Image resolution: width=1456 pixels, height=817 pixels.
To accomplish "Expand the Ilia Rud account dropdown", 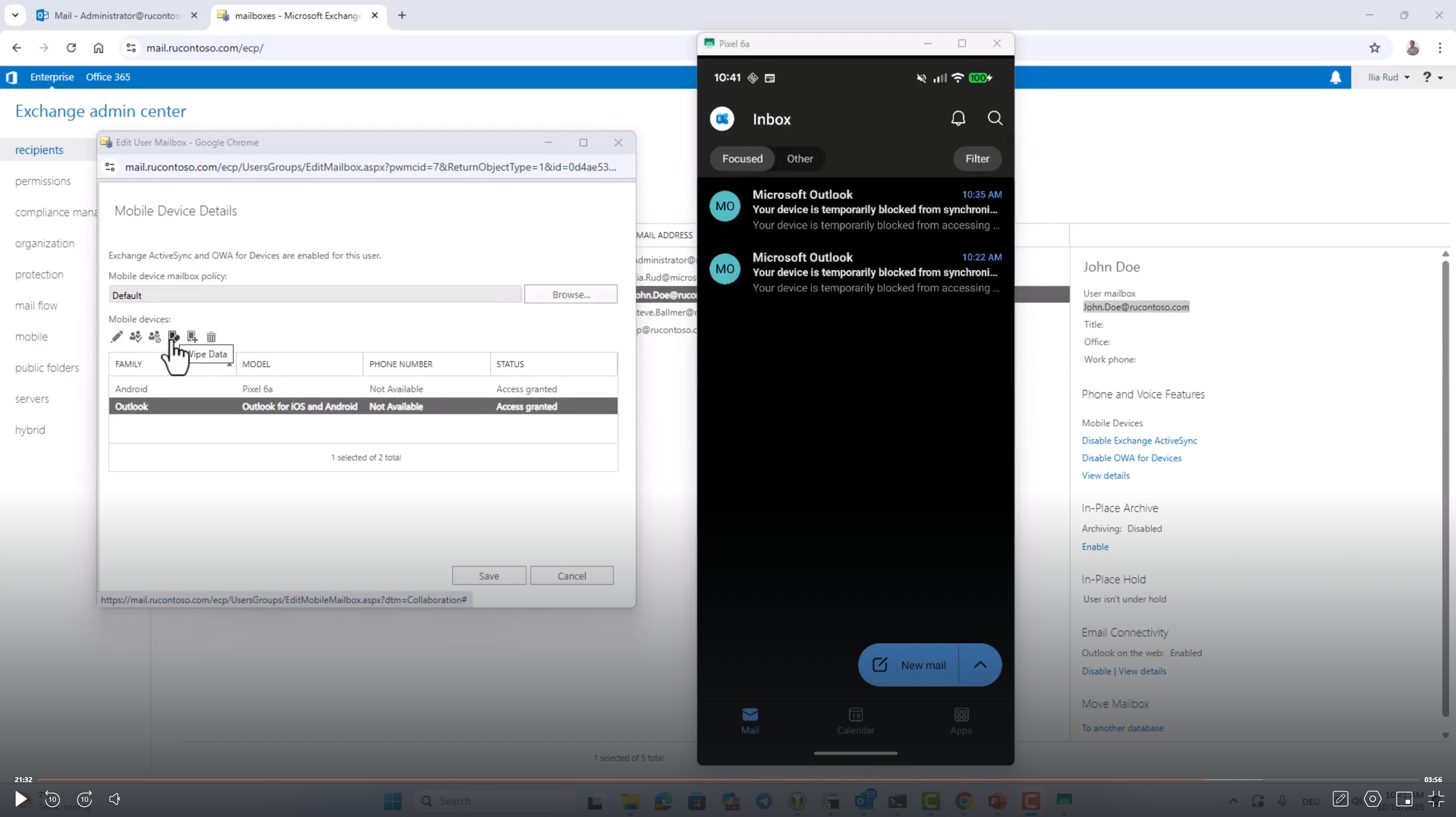I will pos(1388,77).
